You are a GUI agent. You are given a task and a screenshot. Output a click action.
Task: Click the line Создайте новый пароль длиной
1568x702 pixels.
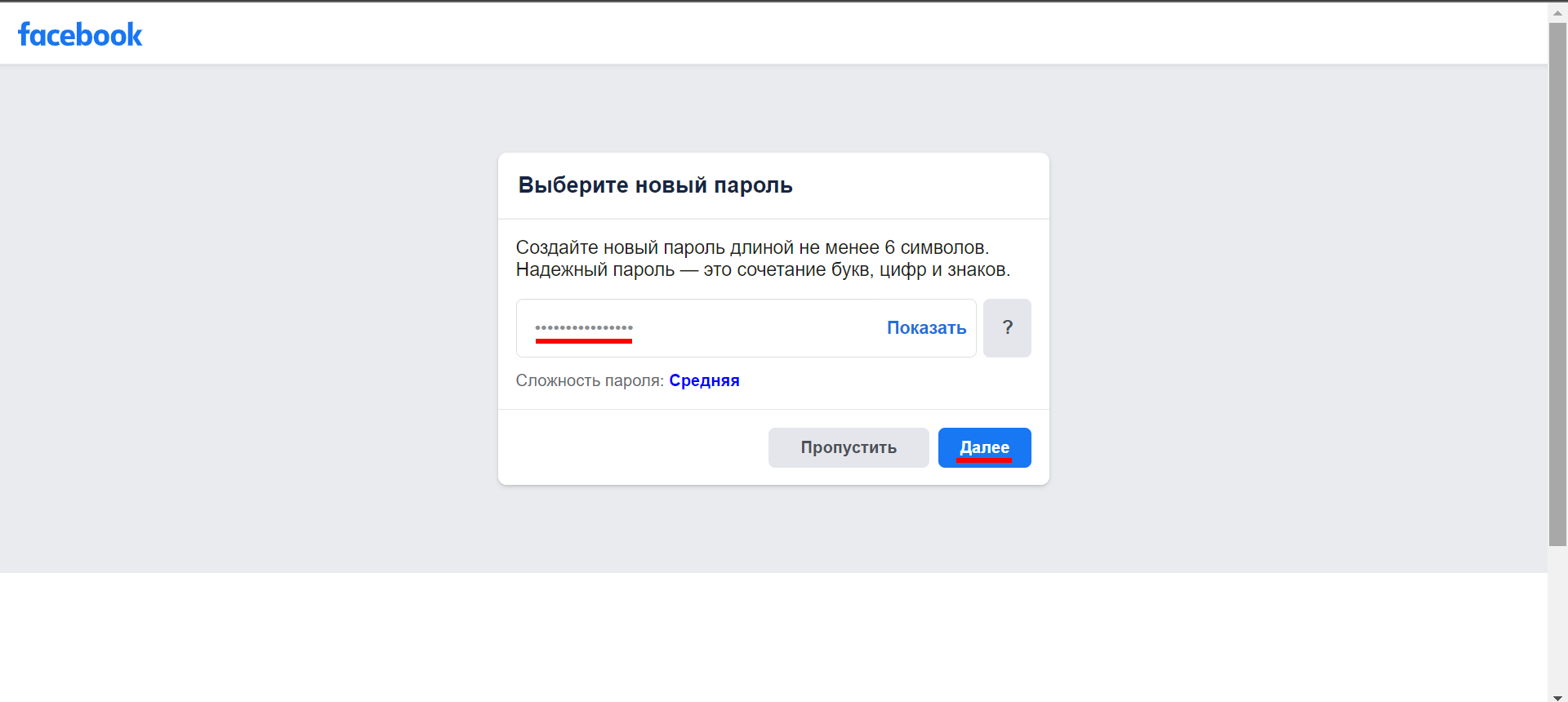752,247
